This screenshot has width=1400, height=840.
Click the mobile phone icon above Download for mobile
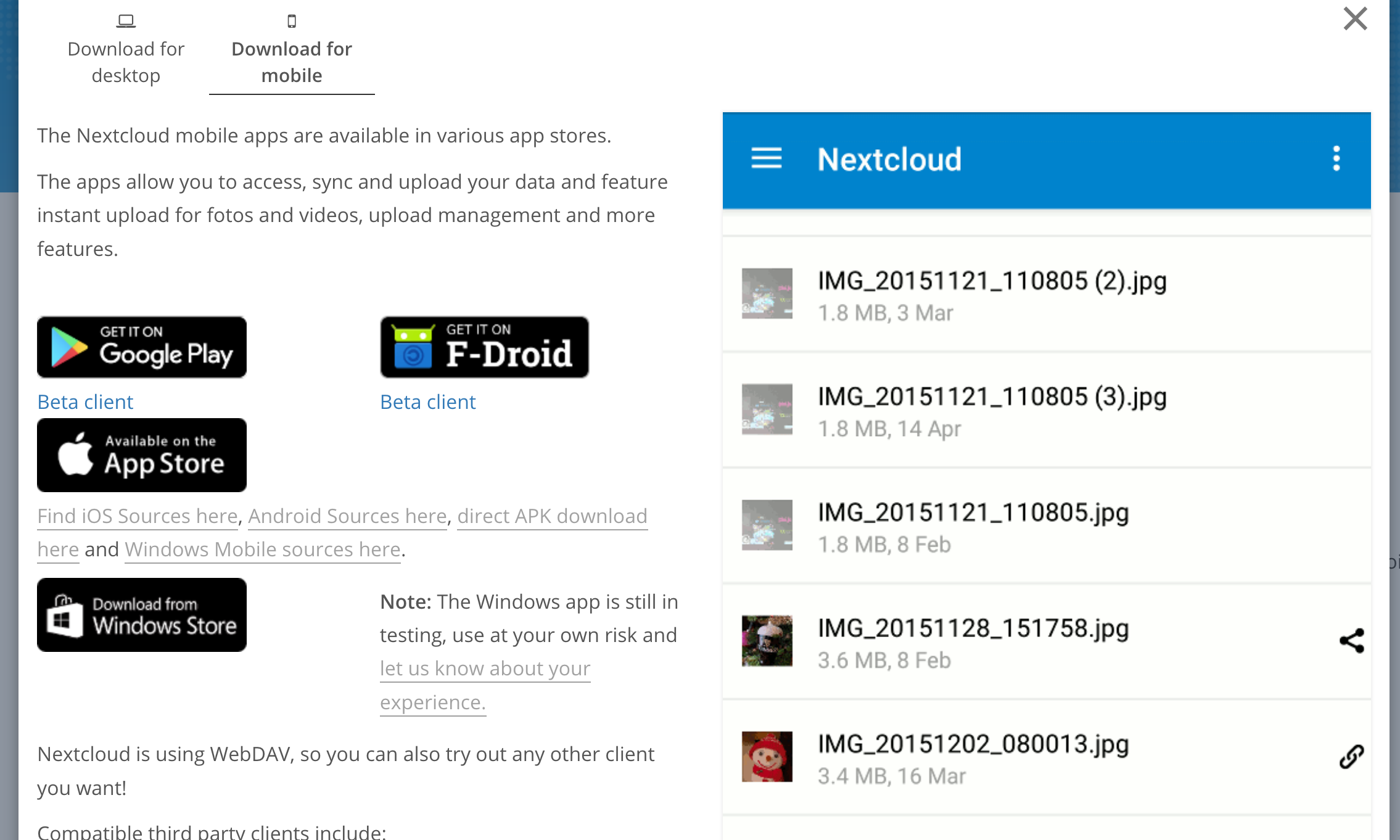(291, 19)
